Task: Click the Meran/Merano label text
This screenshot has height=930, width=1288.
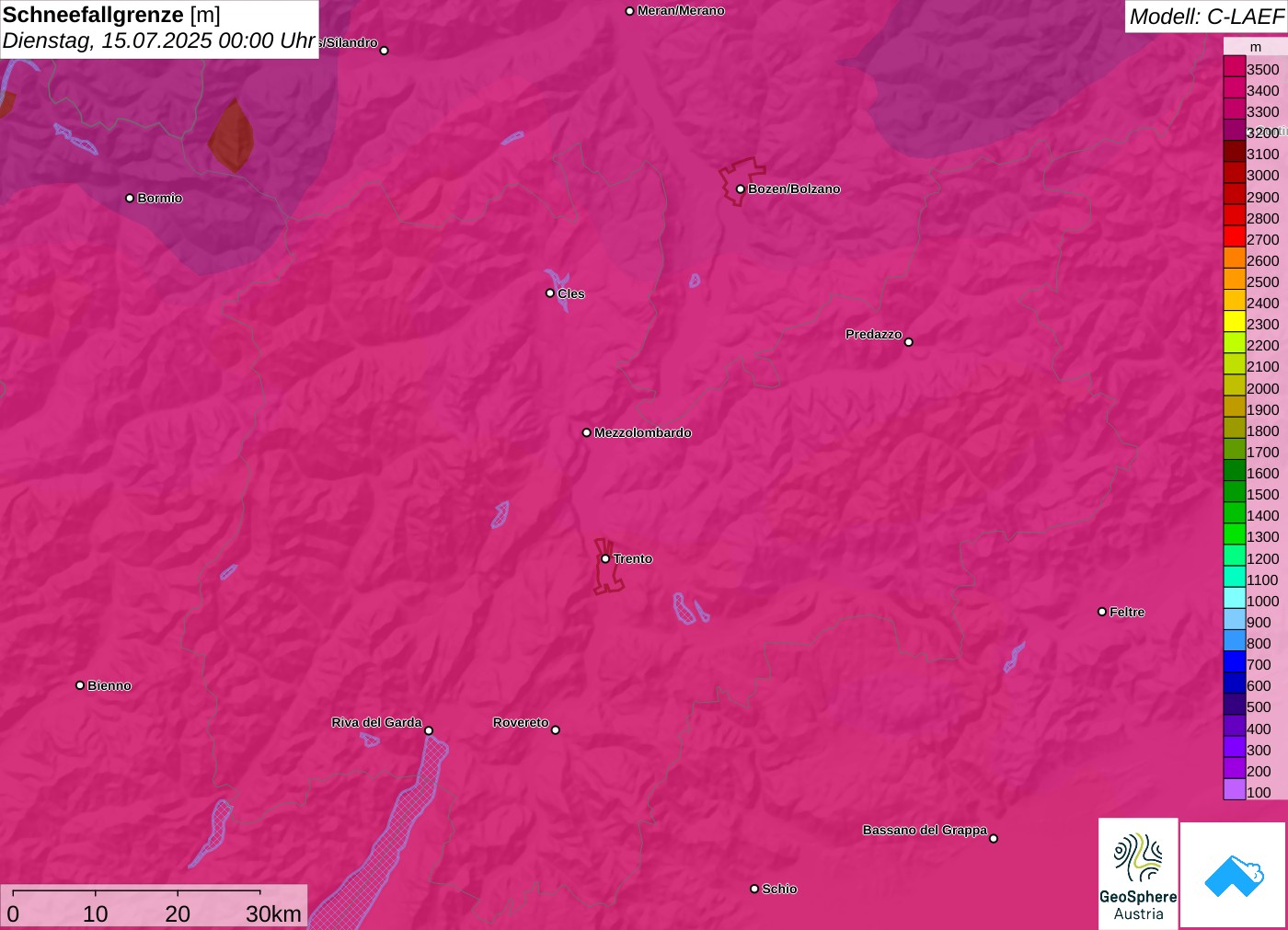Action: pos(681,10)
